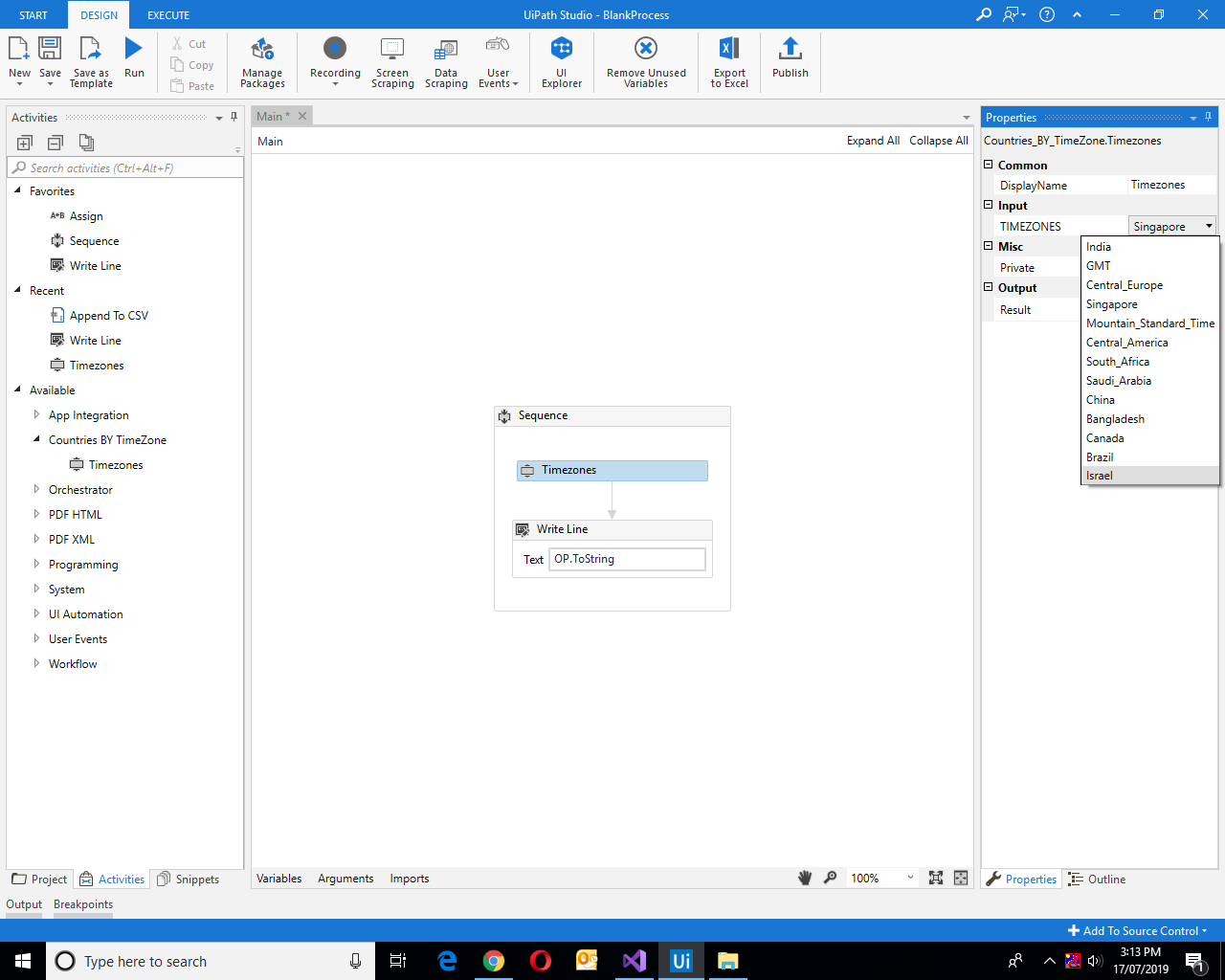The width and height of the screenshot is (1225, 980).
Task: Collapse the Common properties section
Action: point(989,165)
